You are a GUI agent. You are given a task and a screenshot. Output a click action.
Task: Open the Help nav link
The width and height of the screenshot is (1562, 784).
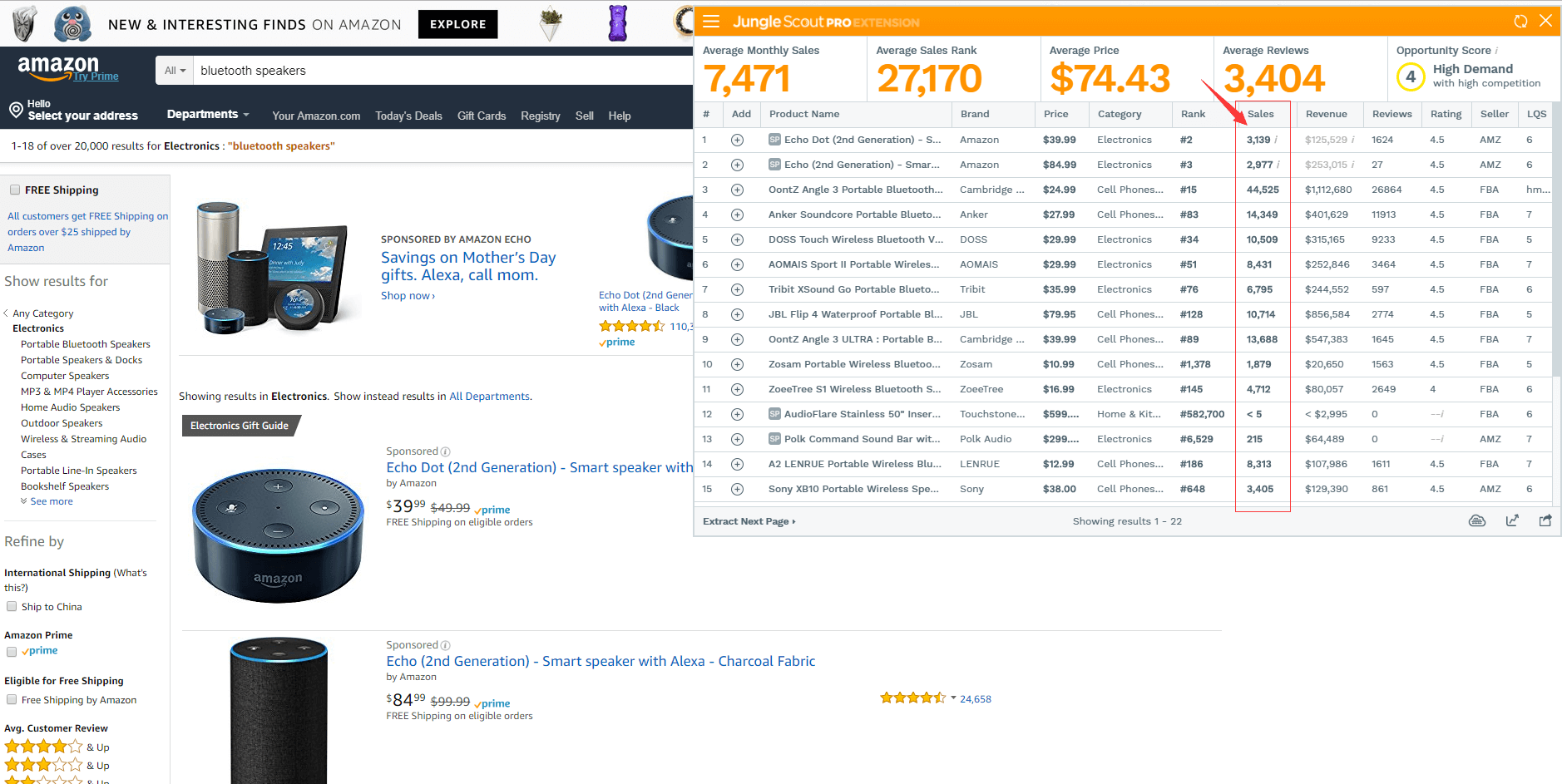coord(620,116)
